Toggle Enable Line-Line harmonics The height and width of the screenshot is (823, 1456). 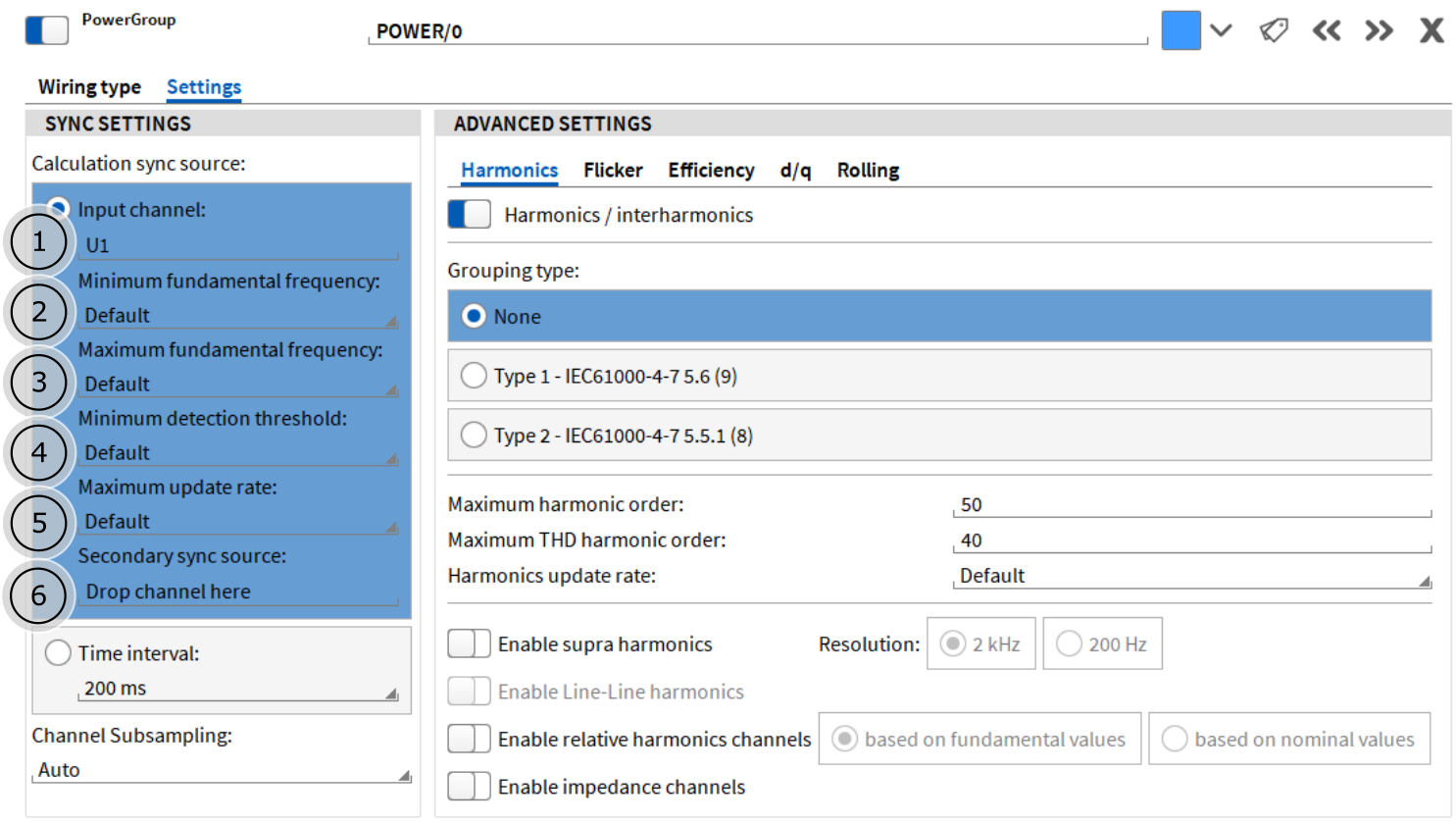(x=469, y=691)
